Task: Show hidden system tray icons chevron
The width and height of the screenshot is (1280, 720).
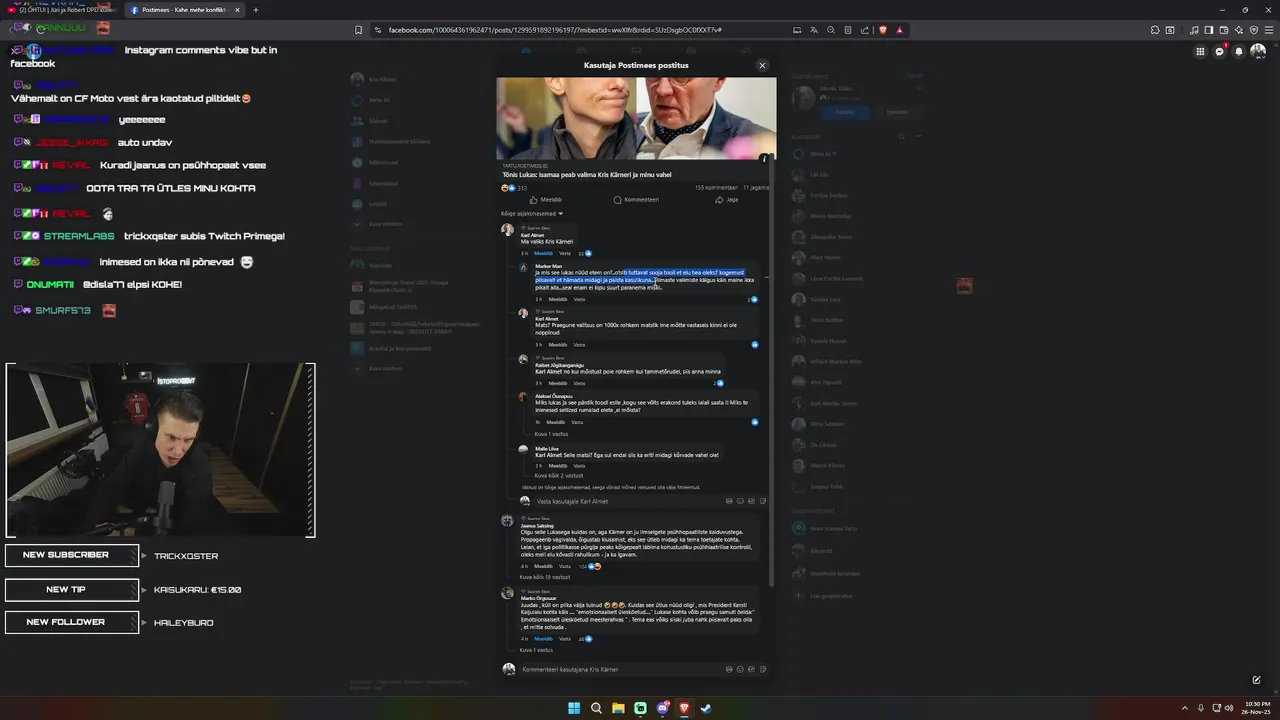Action: [x=1185, y=708]
